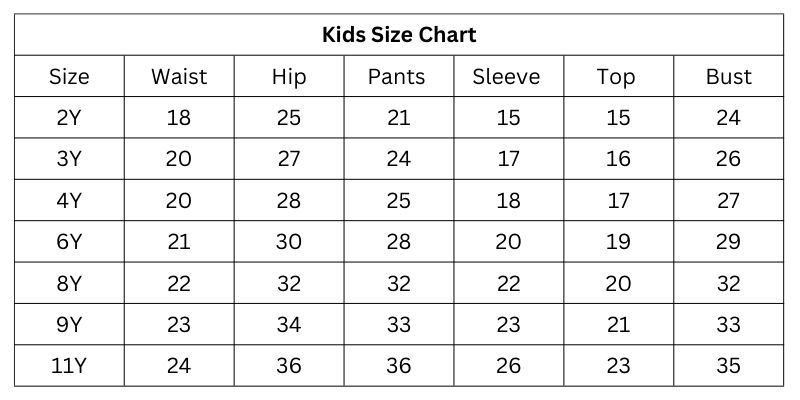Click the 4Y size row label
Screen dimensions: 800x400
click(69, 201)
